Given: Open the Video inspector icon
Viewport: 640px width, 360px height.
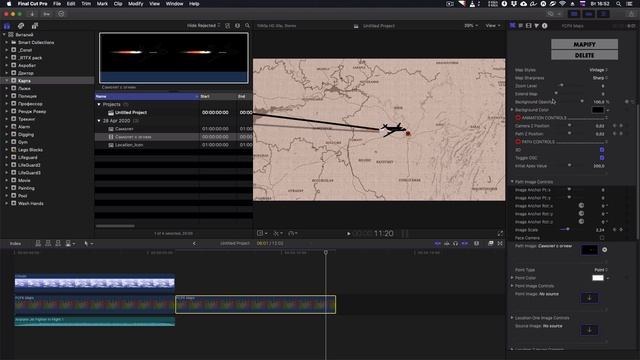Looking at the screenshot, I should [x=529, y=26].
